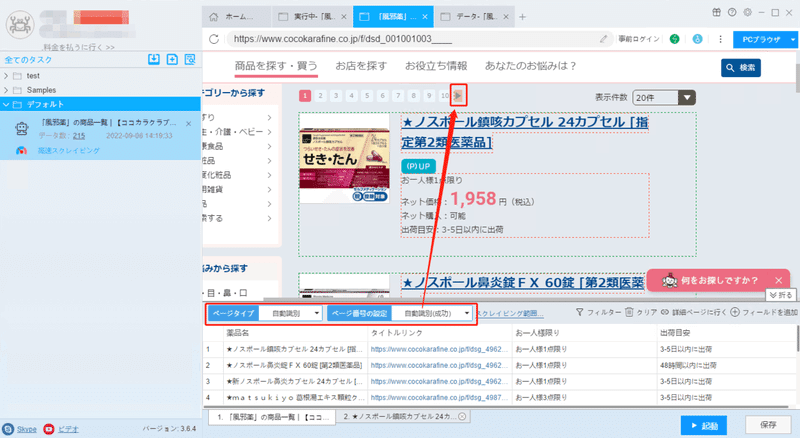Go to page 5 in pagination
This screenshot has width=800, height=438.
click(367, 95)
